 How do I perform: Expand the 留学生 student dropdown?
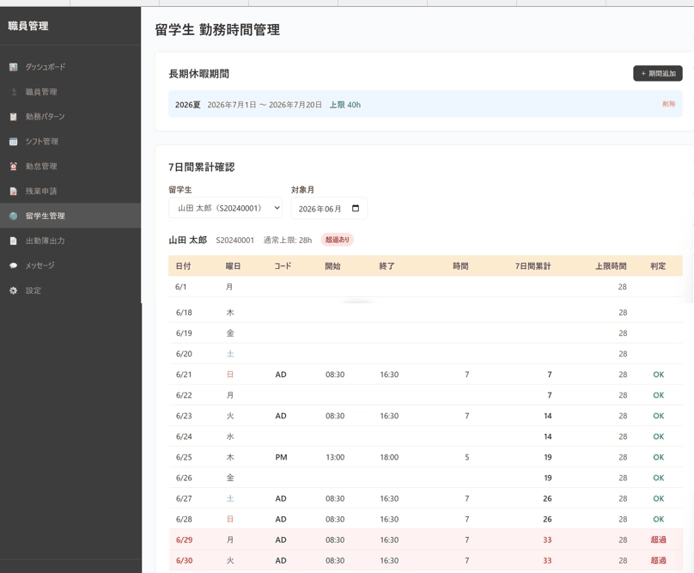point(225,208)
